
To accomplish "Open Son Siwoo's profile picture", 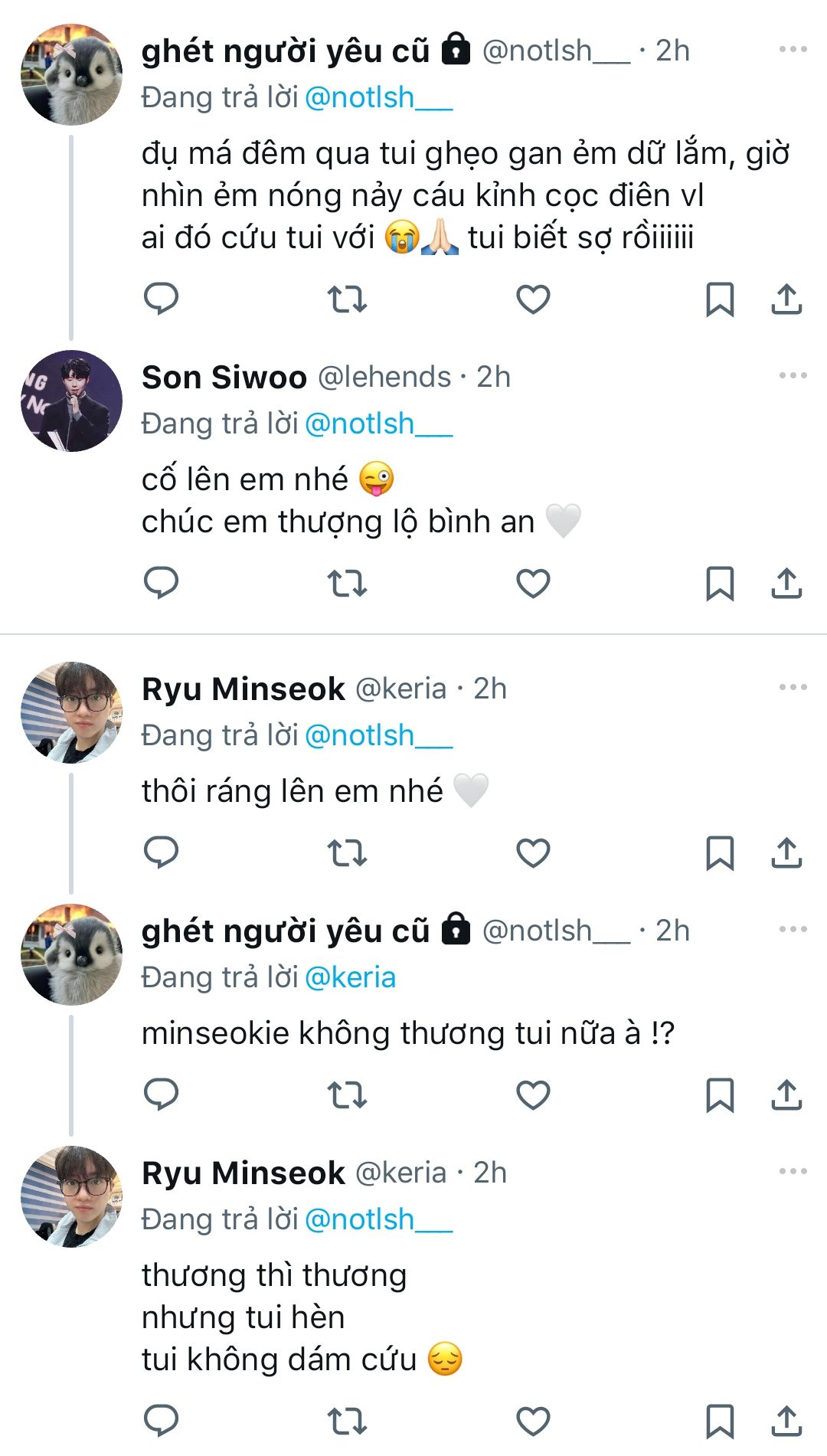I will (x=71, y=401).
